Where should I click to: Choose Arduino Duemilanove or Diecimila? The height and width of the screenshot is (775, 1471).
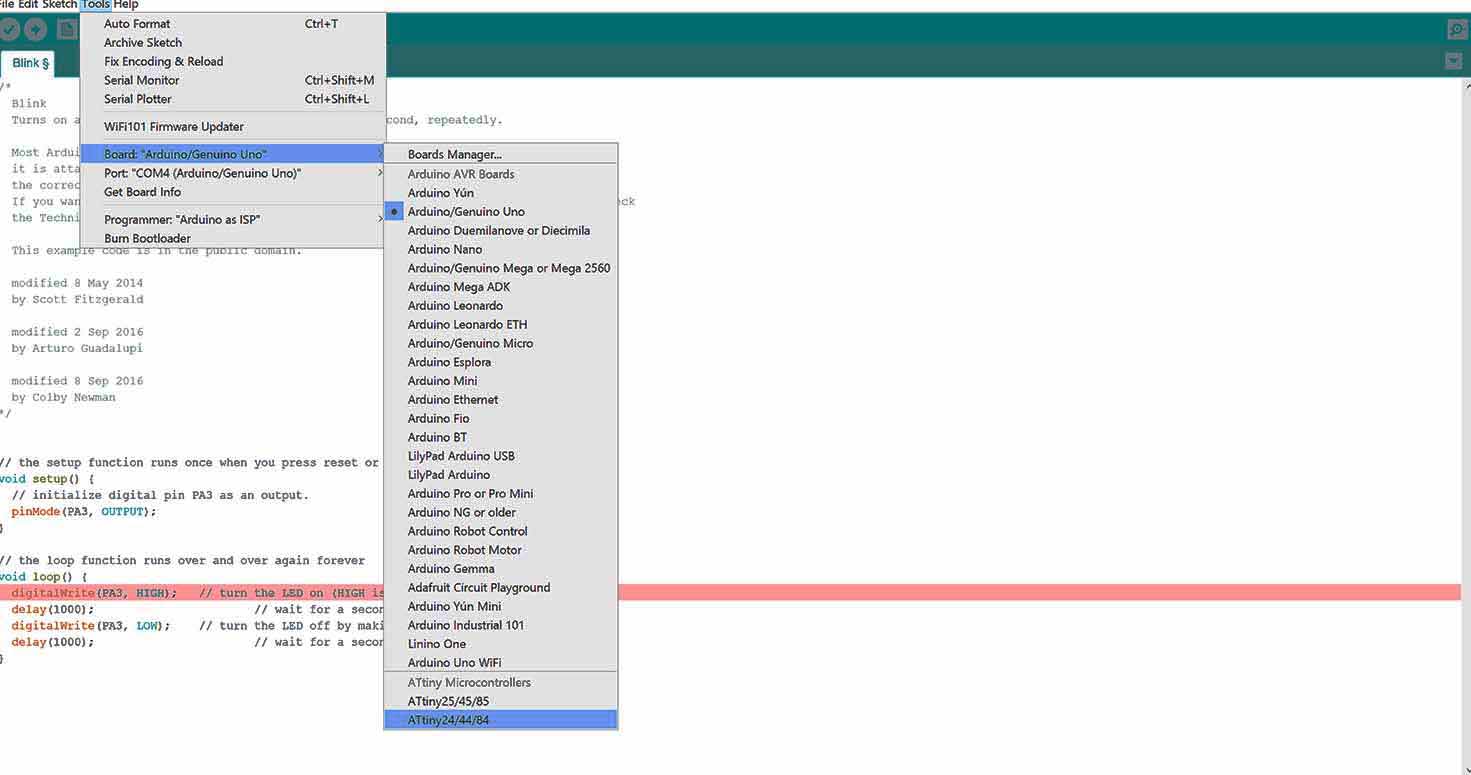tap(501, 231)
